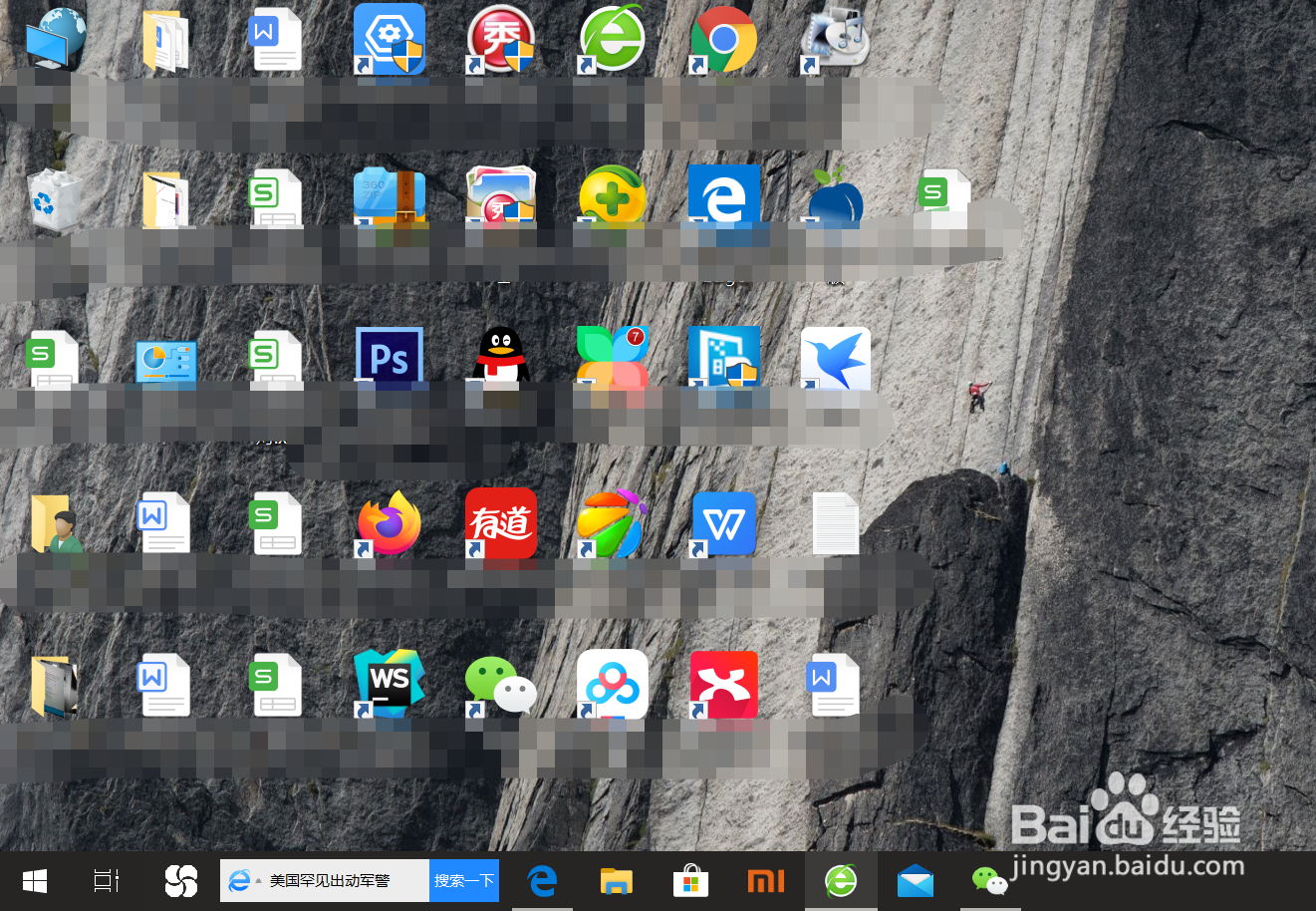Viewport: 1316px width, 911px height.
Task: Open the Xiaomi MI taskbar app
Action: pos(766,881)
